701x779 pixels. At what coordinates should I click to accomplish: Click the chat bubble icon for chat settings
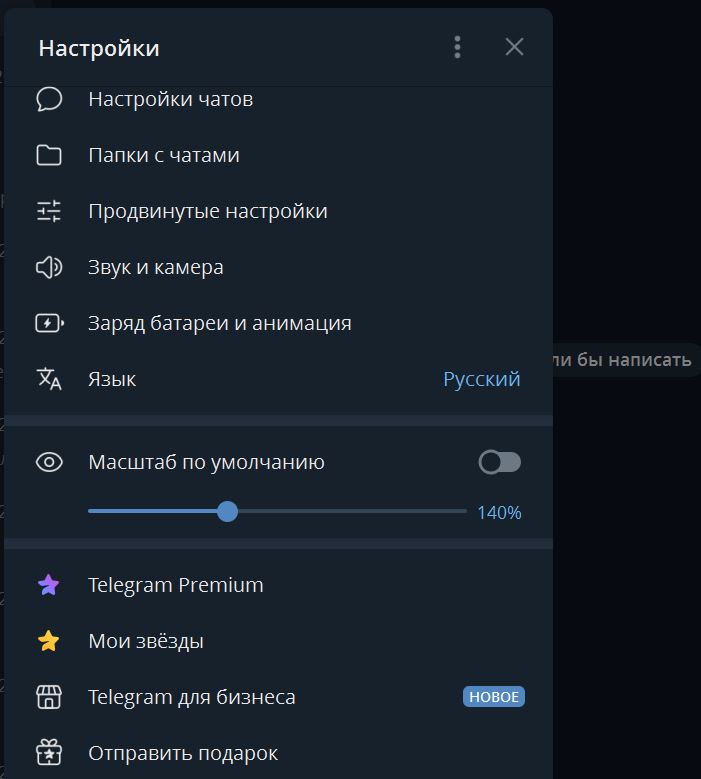[49, 99]
